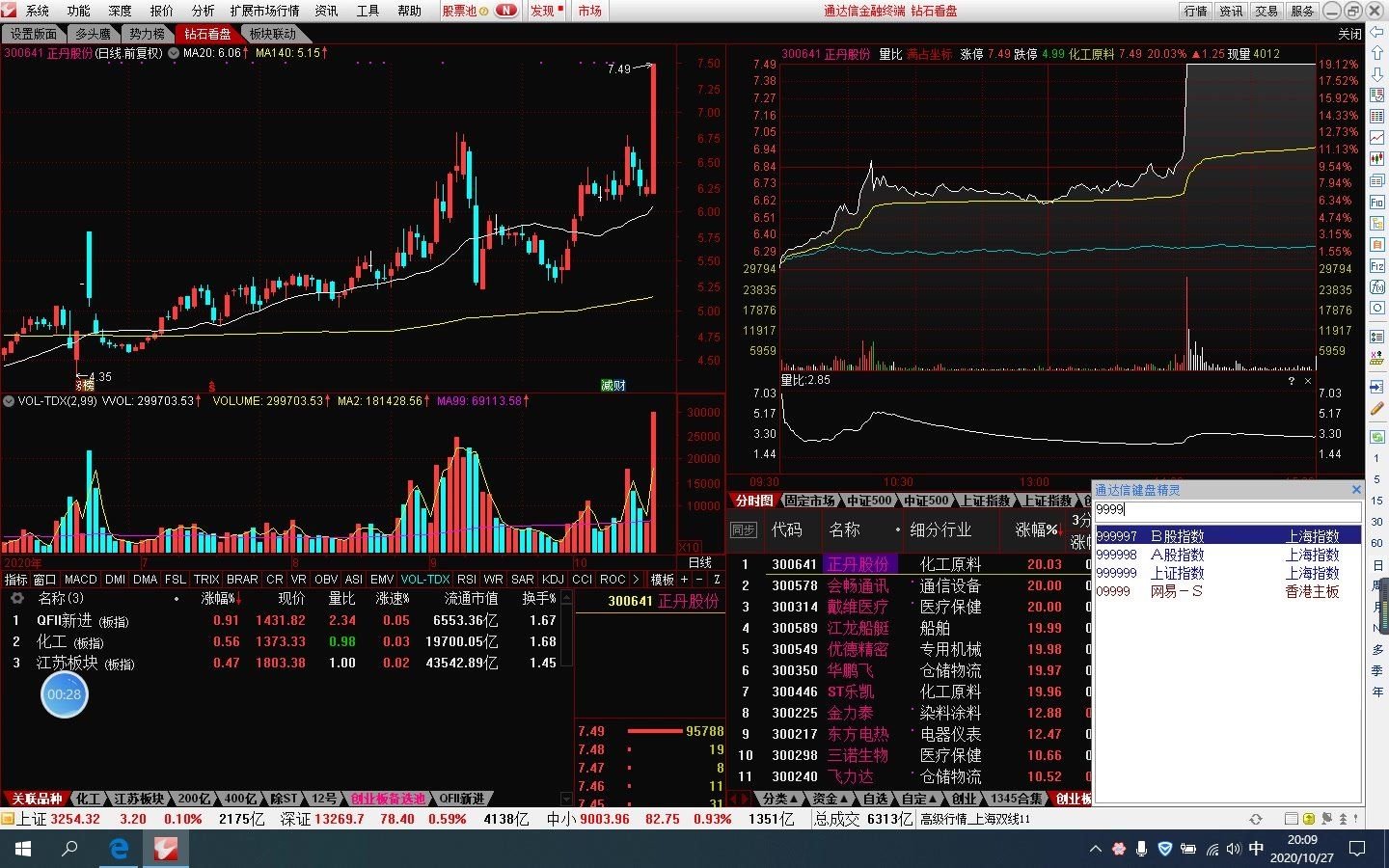Image resolution: width=1389 pixels, height=868 pixels.
Task: Select the VOL-TDX indicator
Action: (425, 580)
